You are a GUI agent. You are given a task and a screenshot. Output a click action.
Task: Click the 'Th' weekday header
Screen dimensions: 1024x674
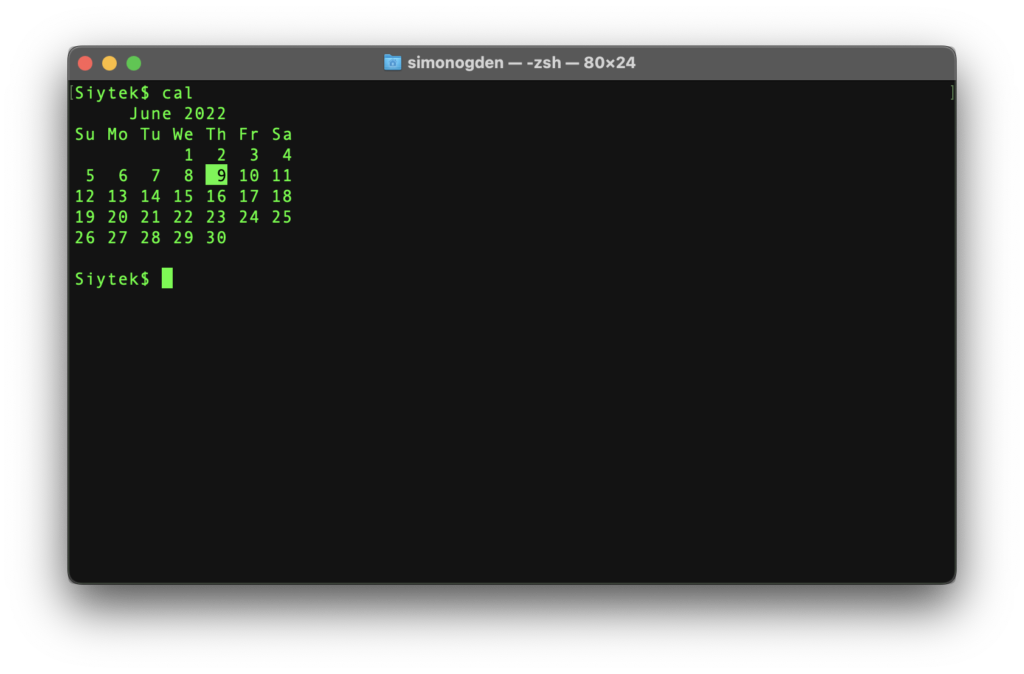(216, 135)
